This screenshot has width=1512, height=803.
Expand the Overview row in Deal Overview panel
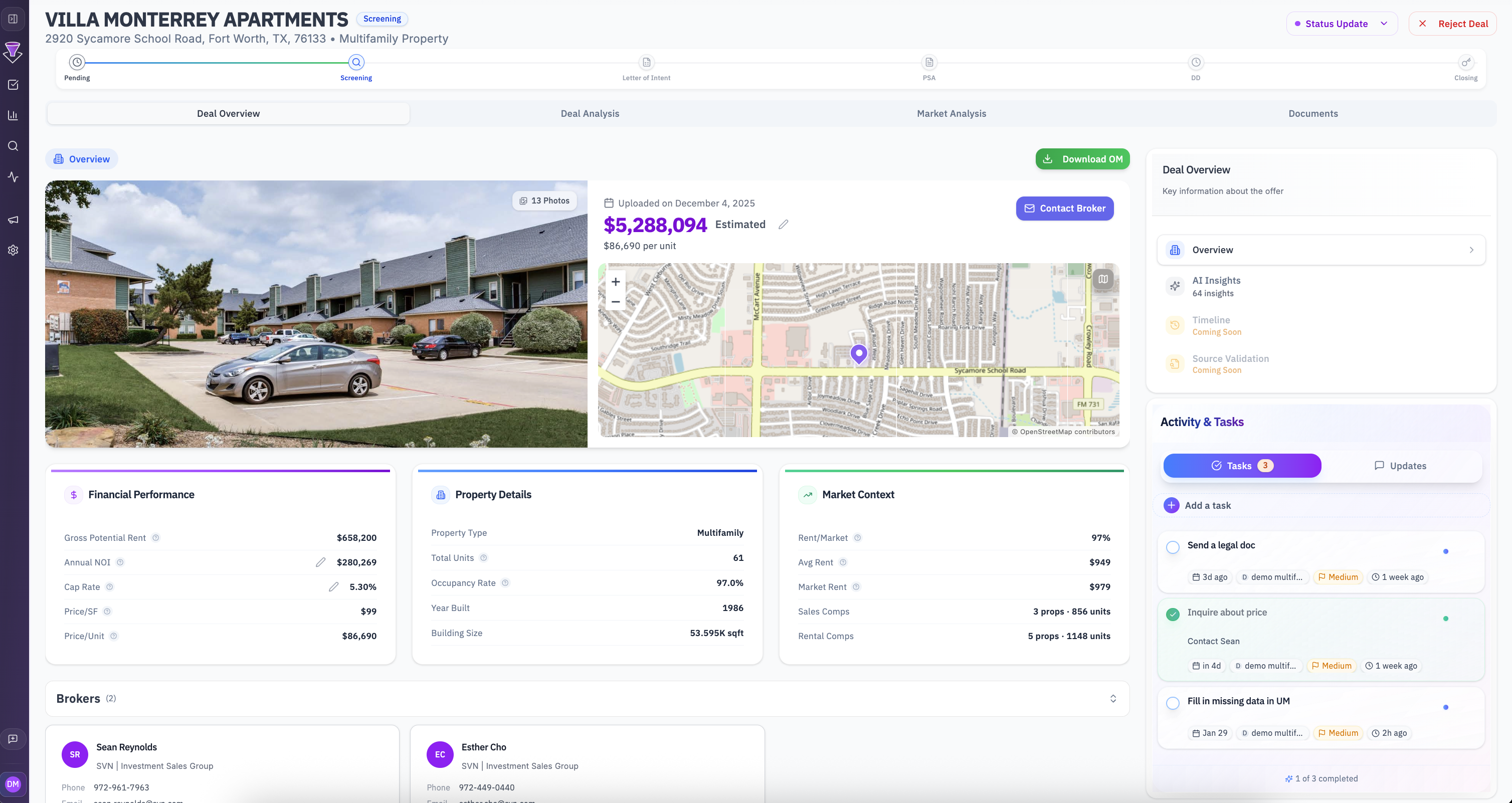click(1320, 250)
